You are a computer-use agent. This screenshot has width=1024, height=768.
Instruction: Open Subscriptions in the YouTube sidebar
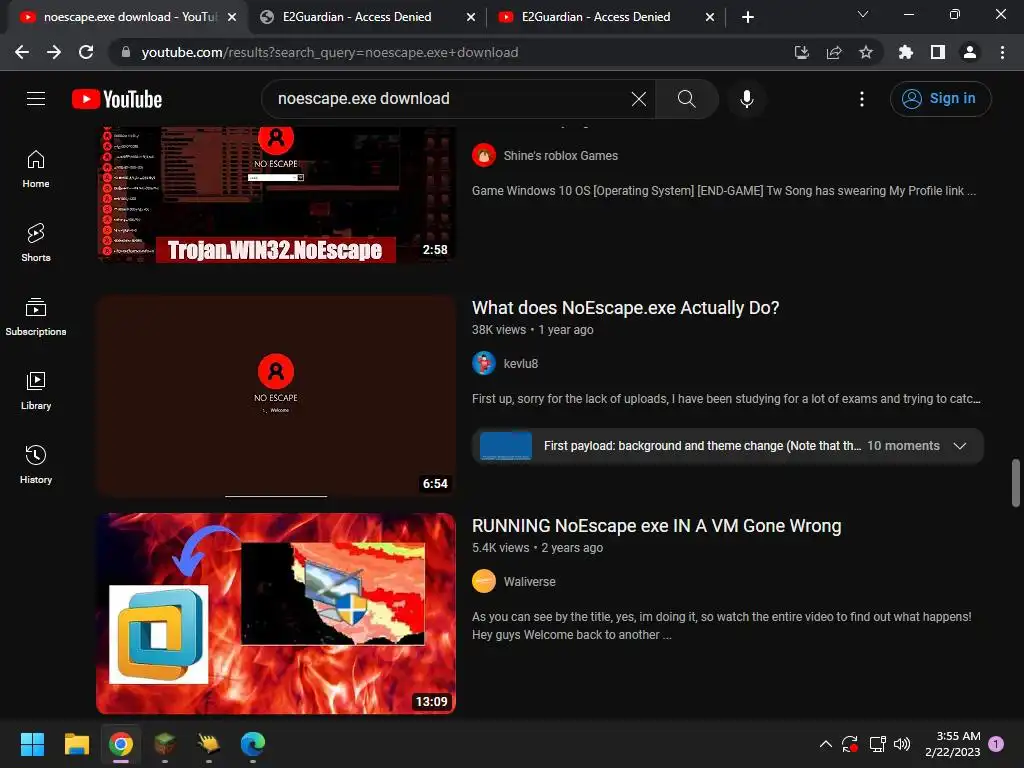pos(36,317)
